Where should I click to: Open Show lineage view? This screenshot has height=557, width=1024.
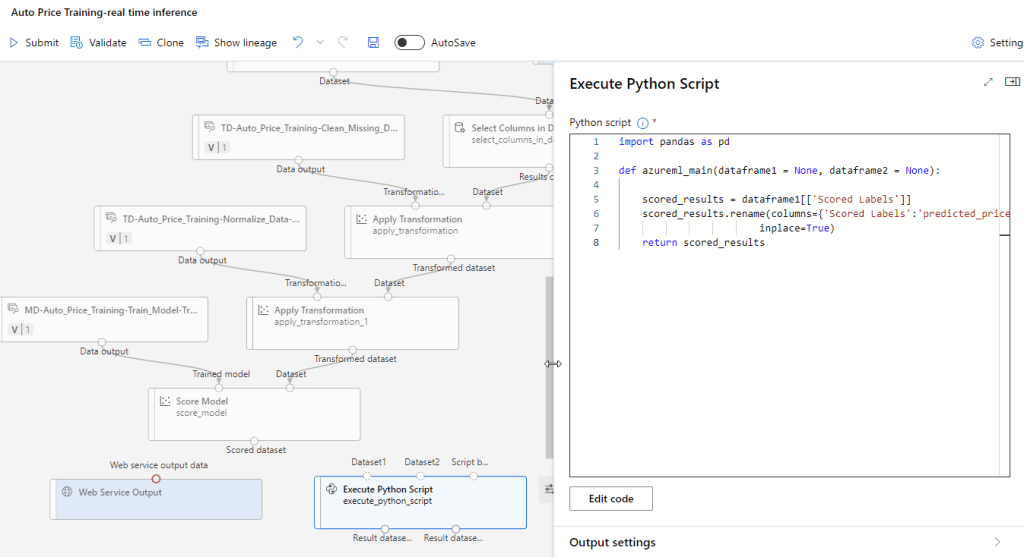(236, 43)
